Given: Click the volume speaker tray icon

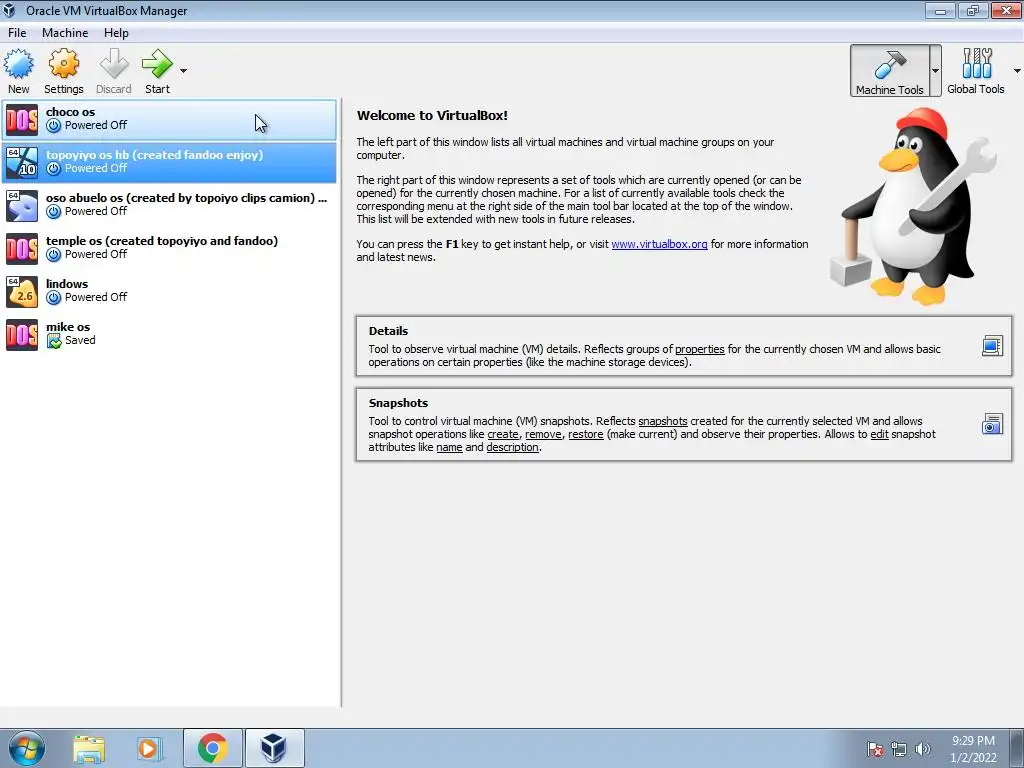Looking at the screenshot, I should point(922,749).
